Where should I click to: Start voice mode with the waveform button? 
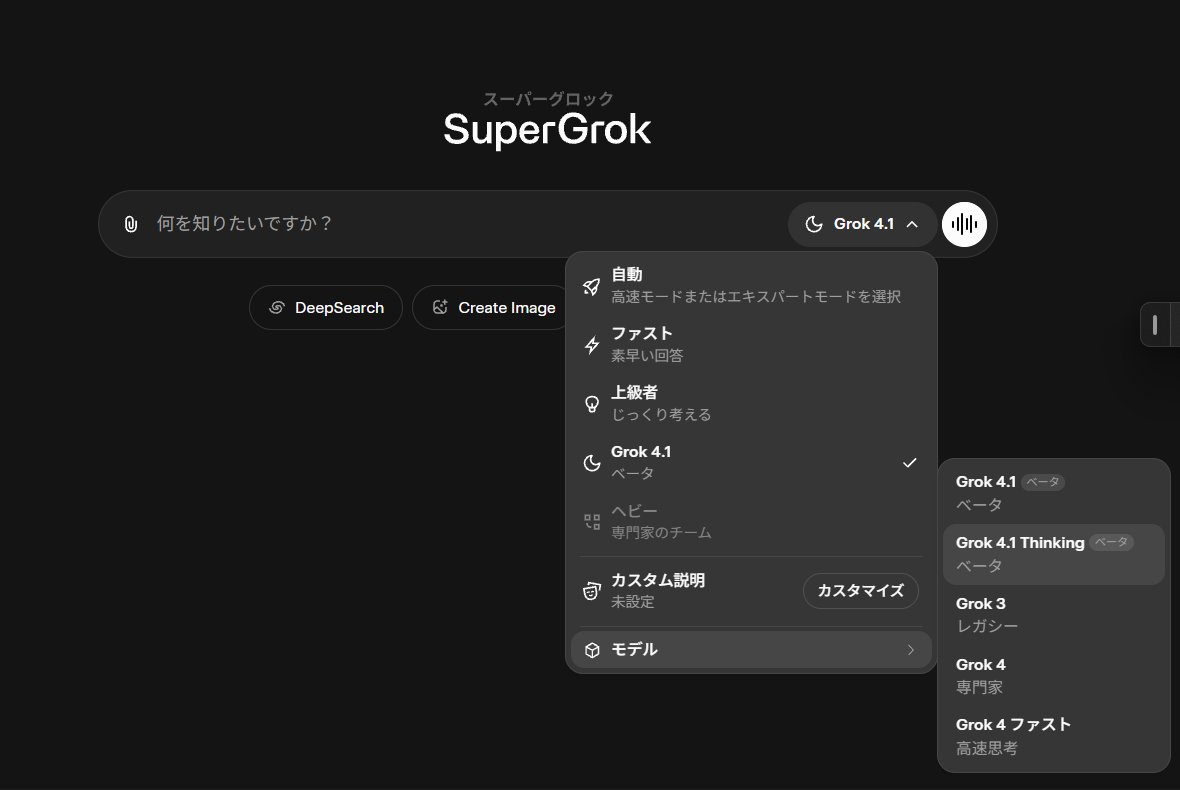(964, 224)
